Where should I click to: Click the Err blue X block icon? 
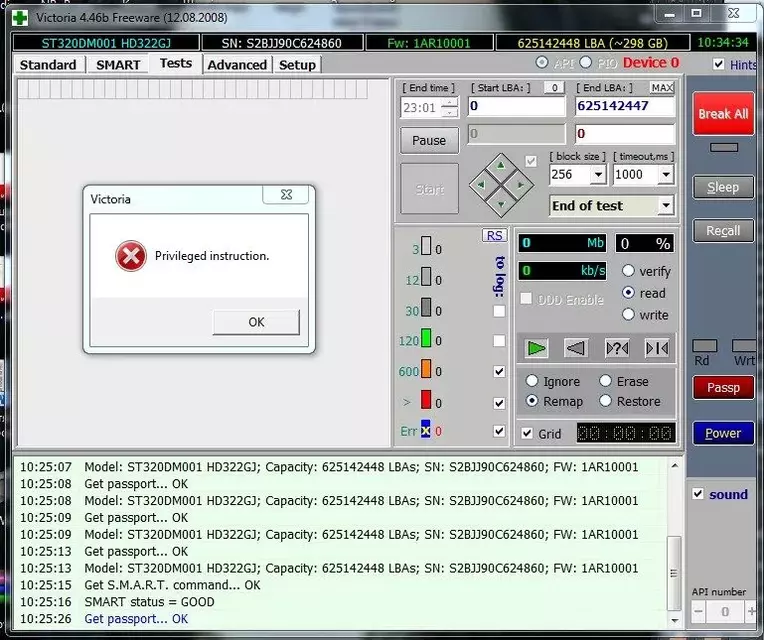coord(426,430)
